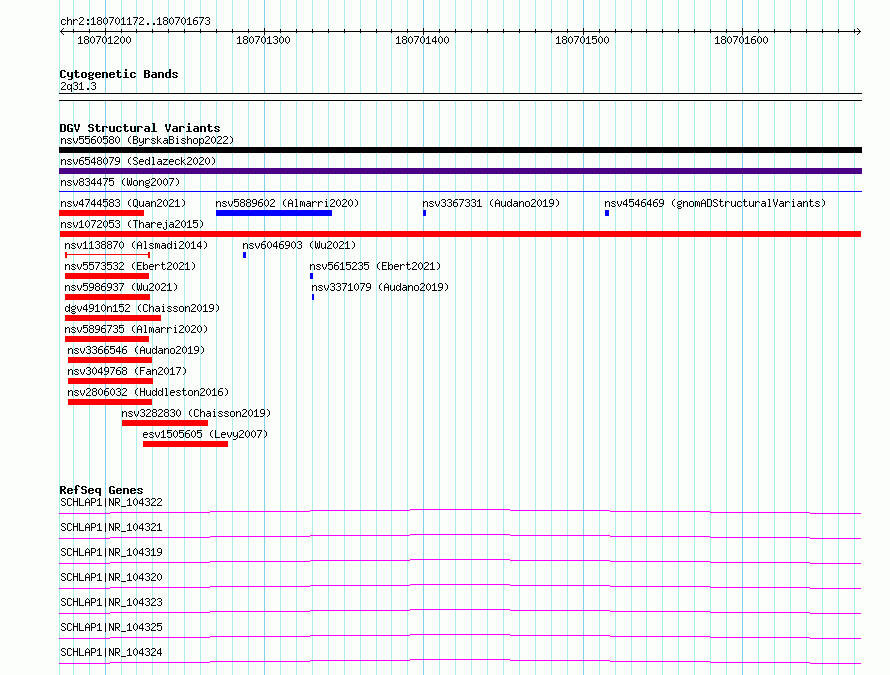Open nsv5896735 (Almarri2020) label

(x=136, y=329)
